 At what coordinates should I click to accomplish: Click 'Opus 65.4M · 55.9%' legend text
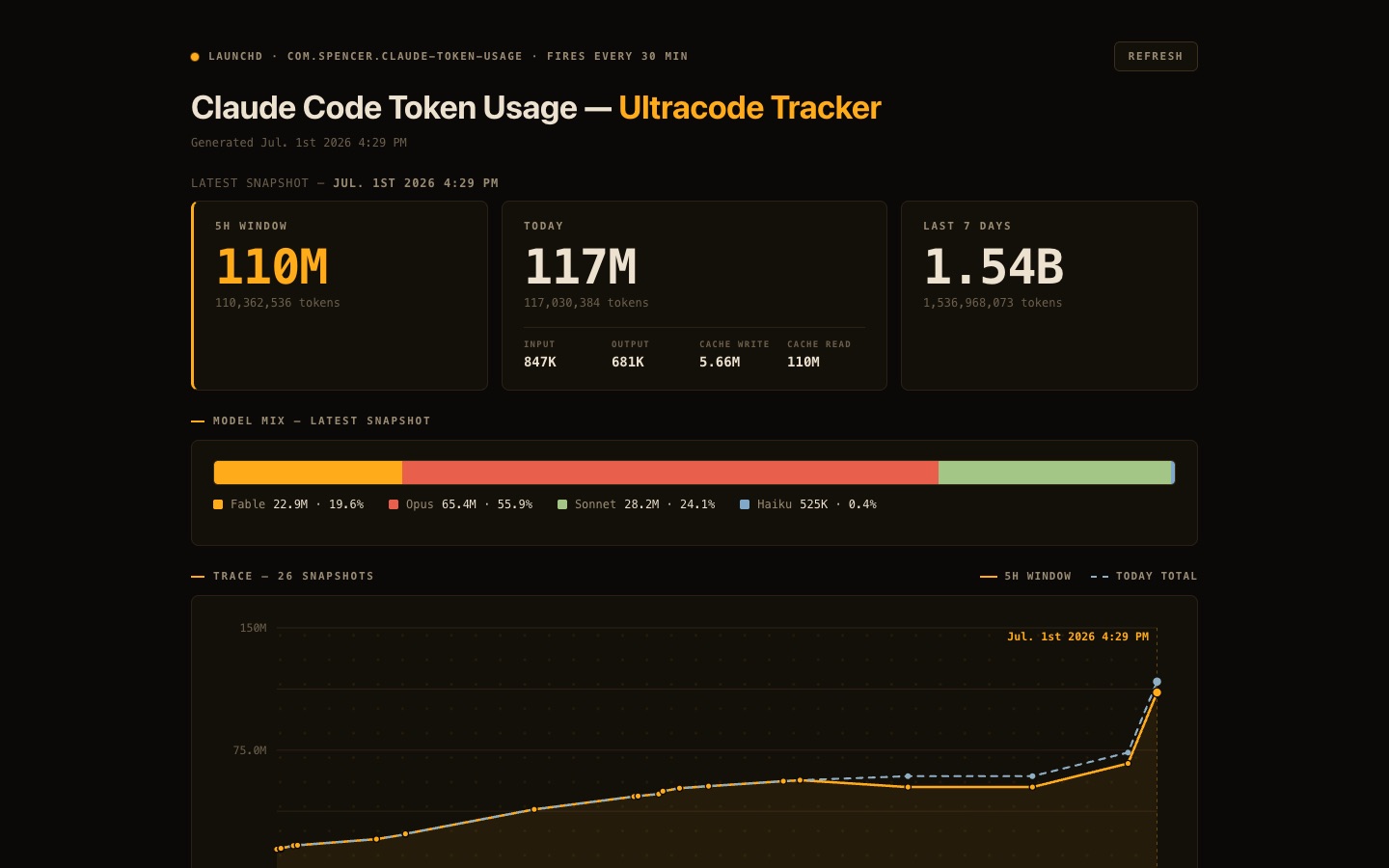tap(469, 504)
